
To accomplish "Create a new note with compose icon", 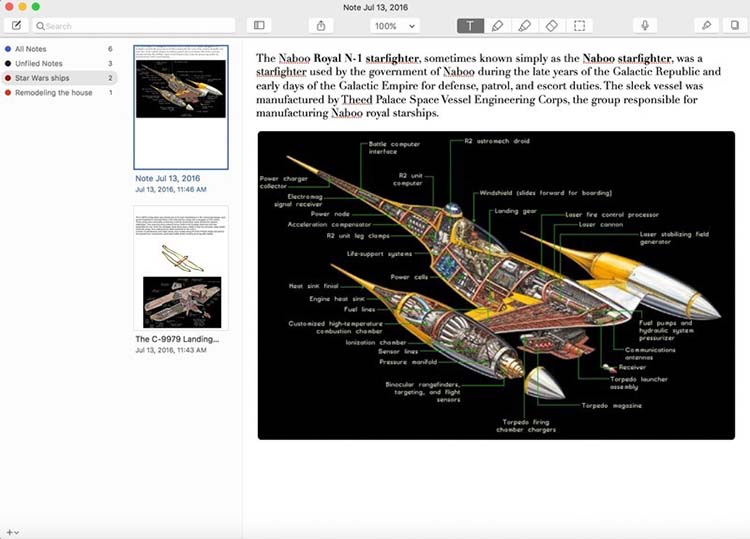I will [x=16, y=26].
